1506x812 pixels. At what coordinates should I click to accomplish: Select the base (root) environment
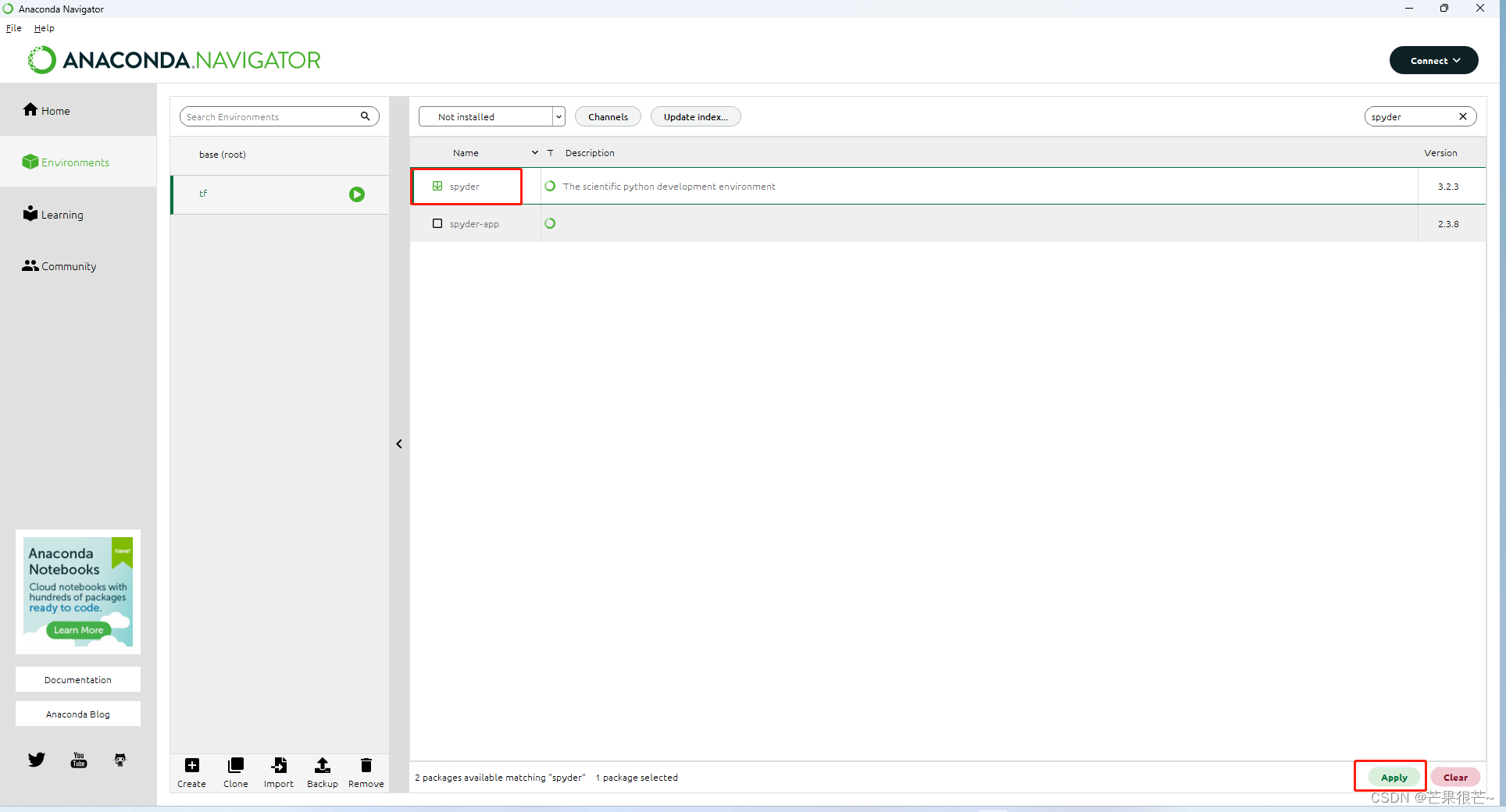coord(280,155)
